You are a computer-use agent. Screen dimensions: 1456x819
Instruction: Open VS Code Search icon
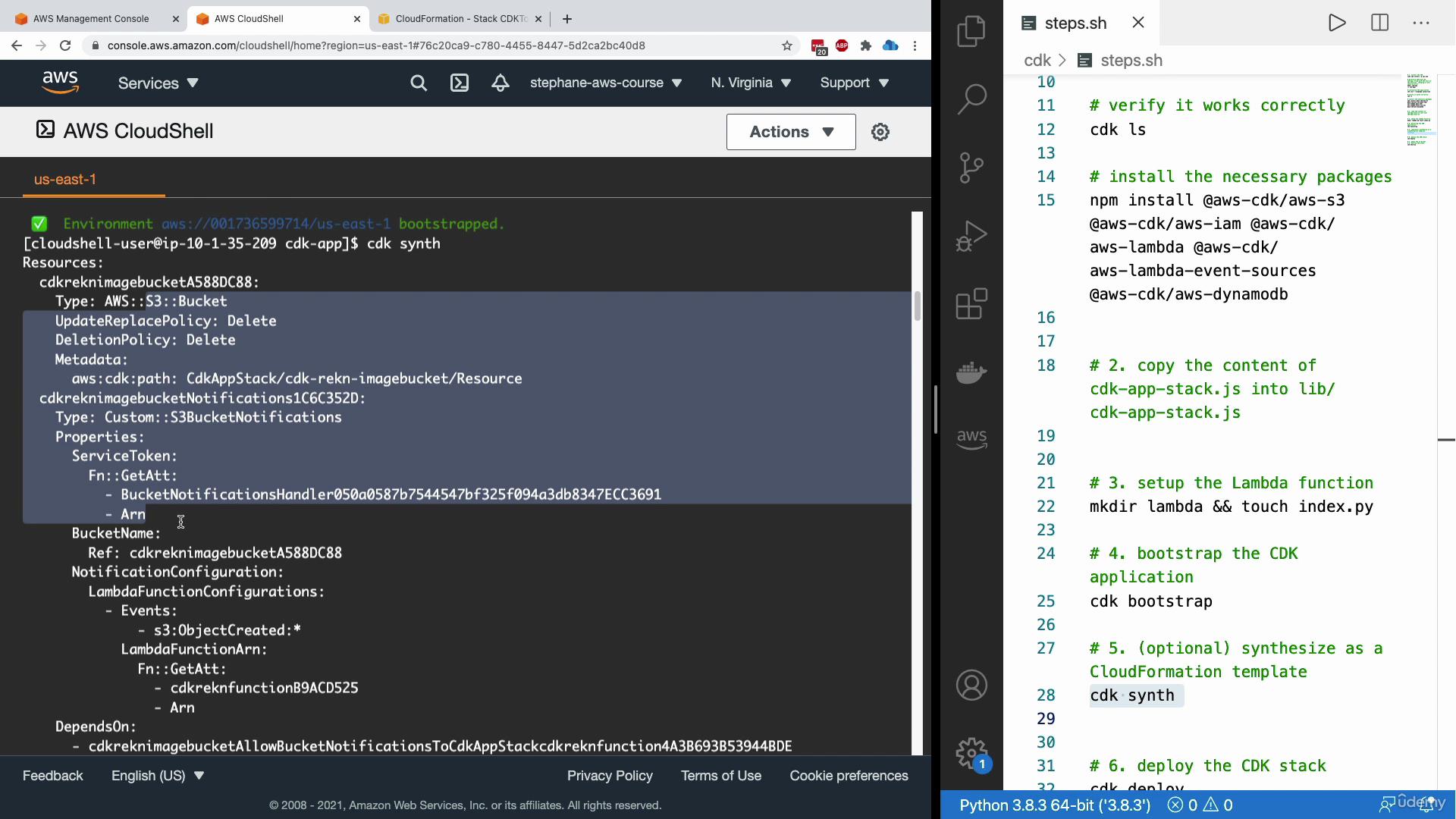coord(971,99)
